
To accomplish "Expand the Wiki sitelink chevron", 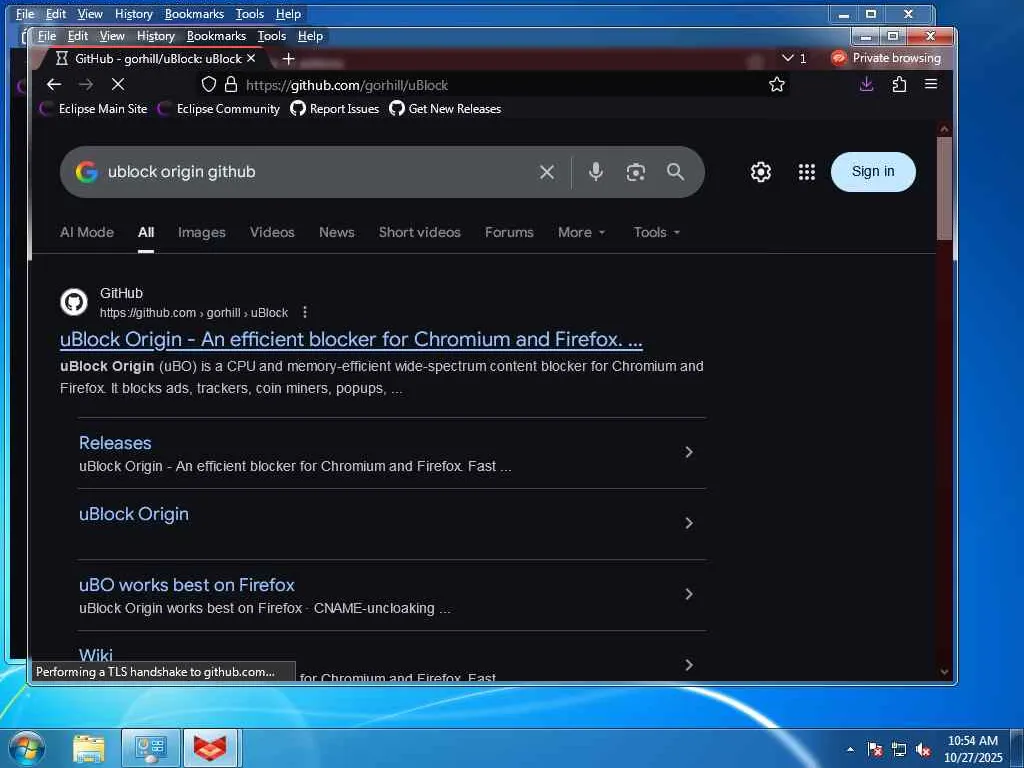I will [688, 665].
